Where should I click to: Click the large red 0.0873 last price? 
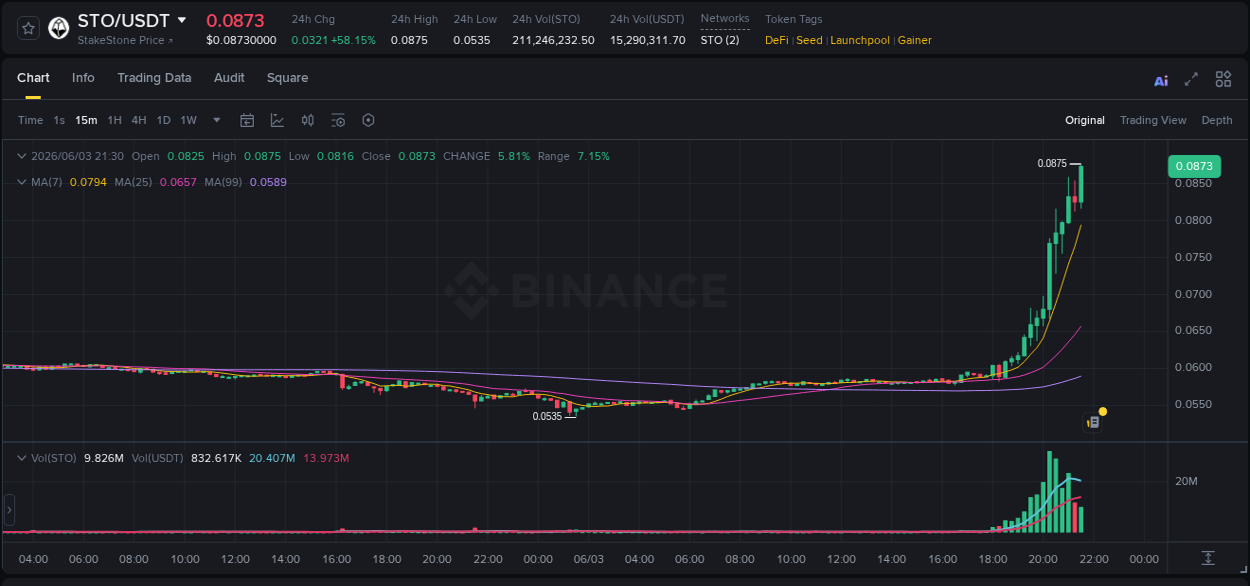235,20
